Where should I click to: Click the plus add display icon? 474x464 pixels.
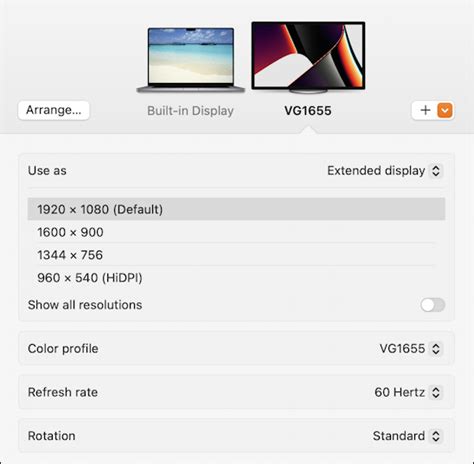point(425,110)
